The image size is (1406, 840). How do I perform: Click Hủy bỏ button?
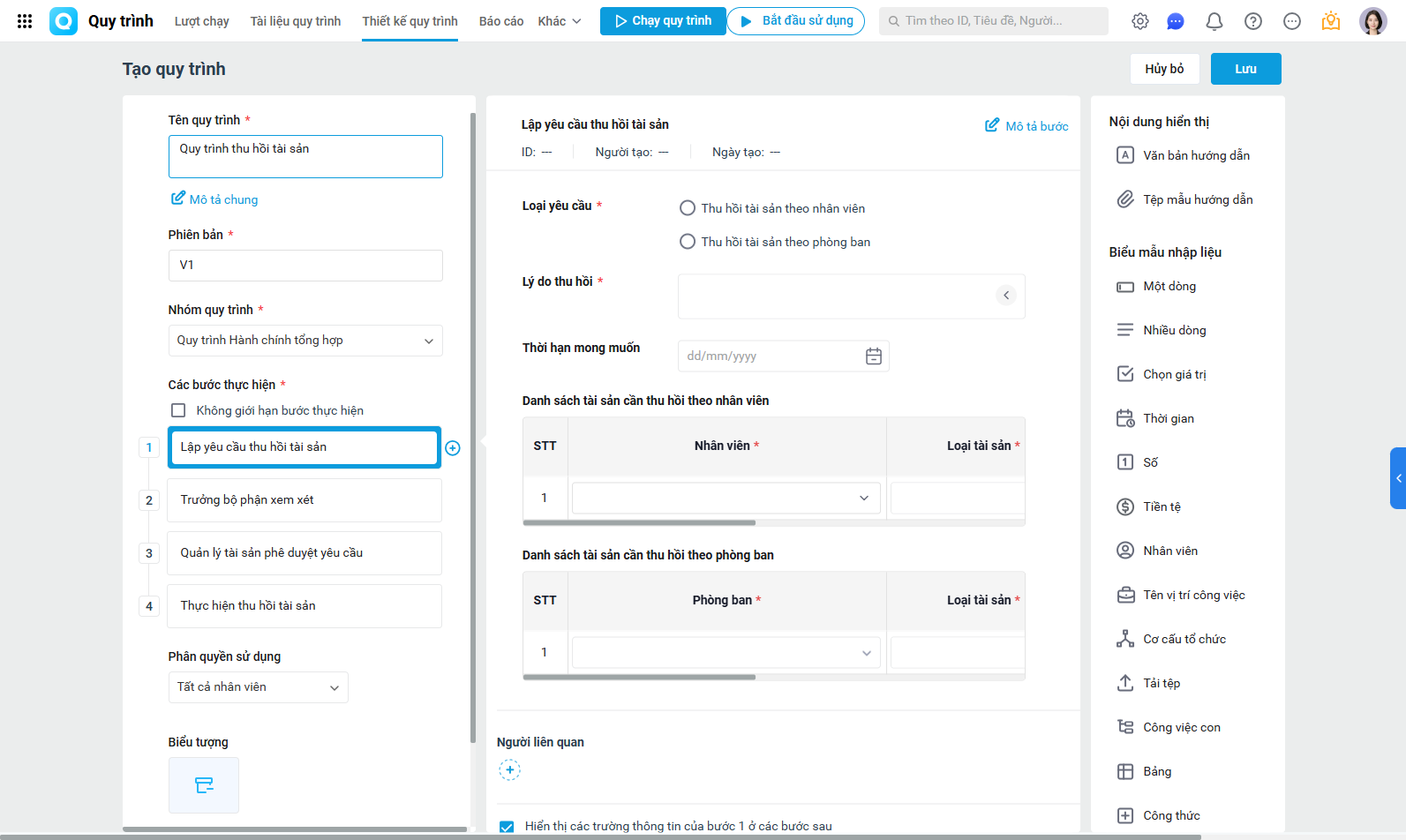1165,69
